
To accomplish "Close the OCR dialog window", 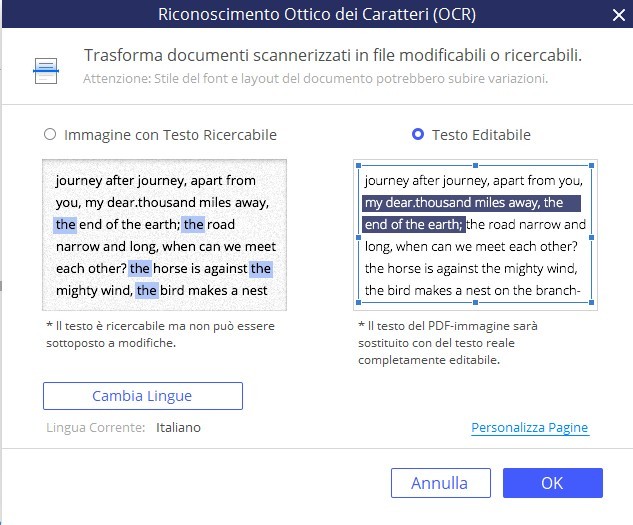I will pyautogui.click(x=618, y=14).
